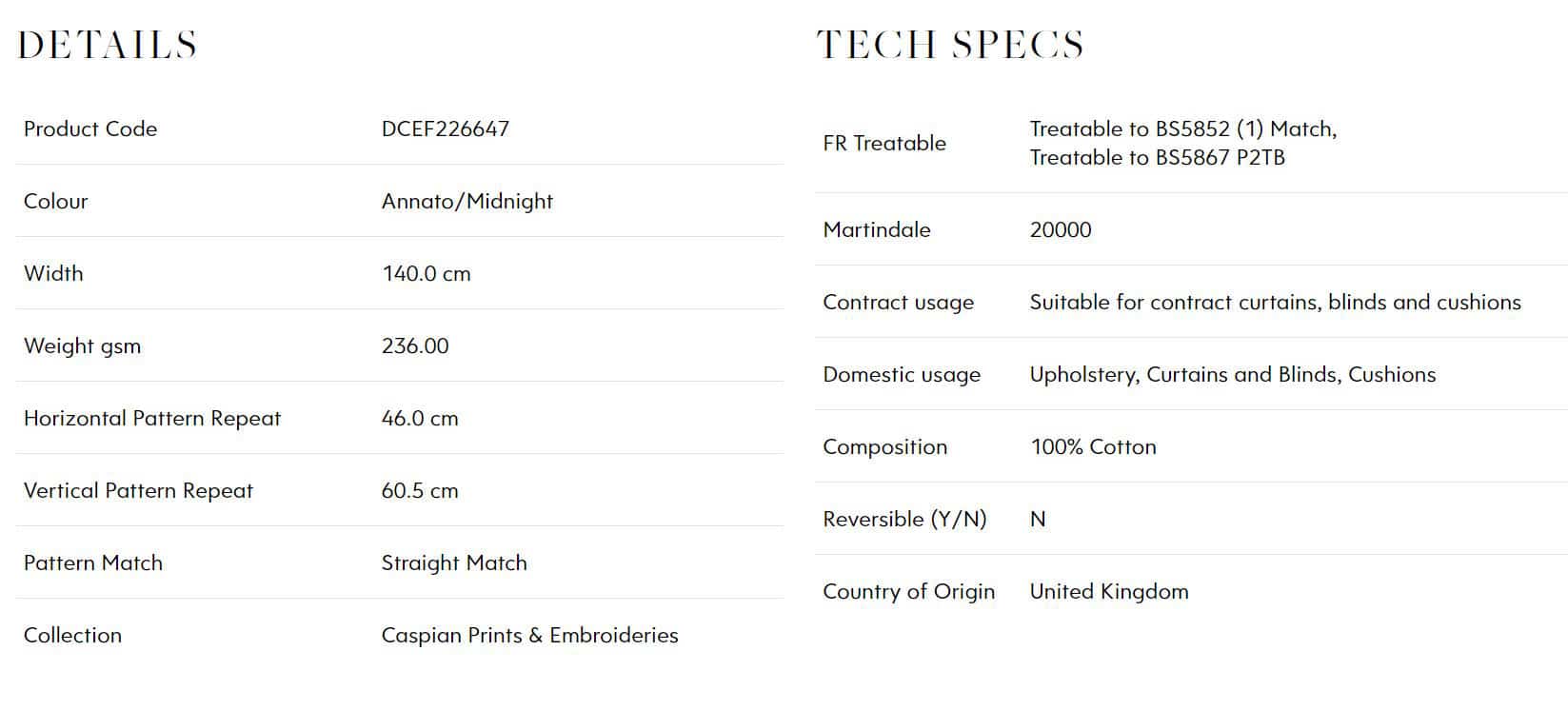Click the Weight gsm value 236.00
Screen dimensions: 1568x710
[x=415, y=346]
